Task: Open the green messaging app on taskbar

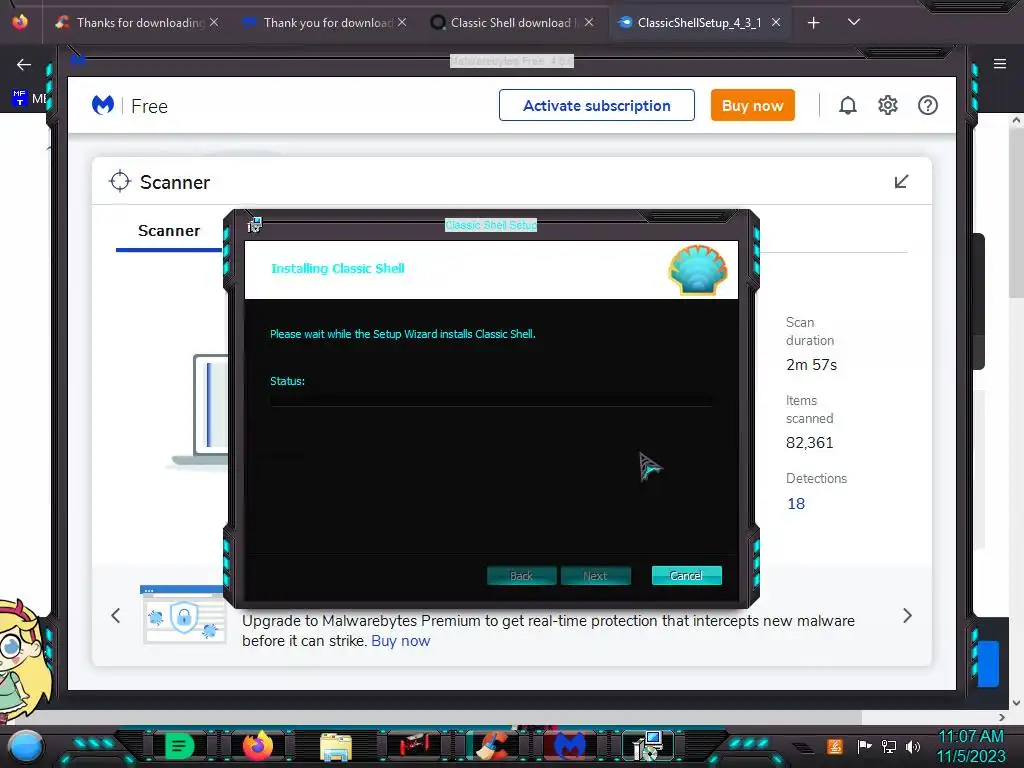Action: (180, 746)
